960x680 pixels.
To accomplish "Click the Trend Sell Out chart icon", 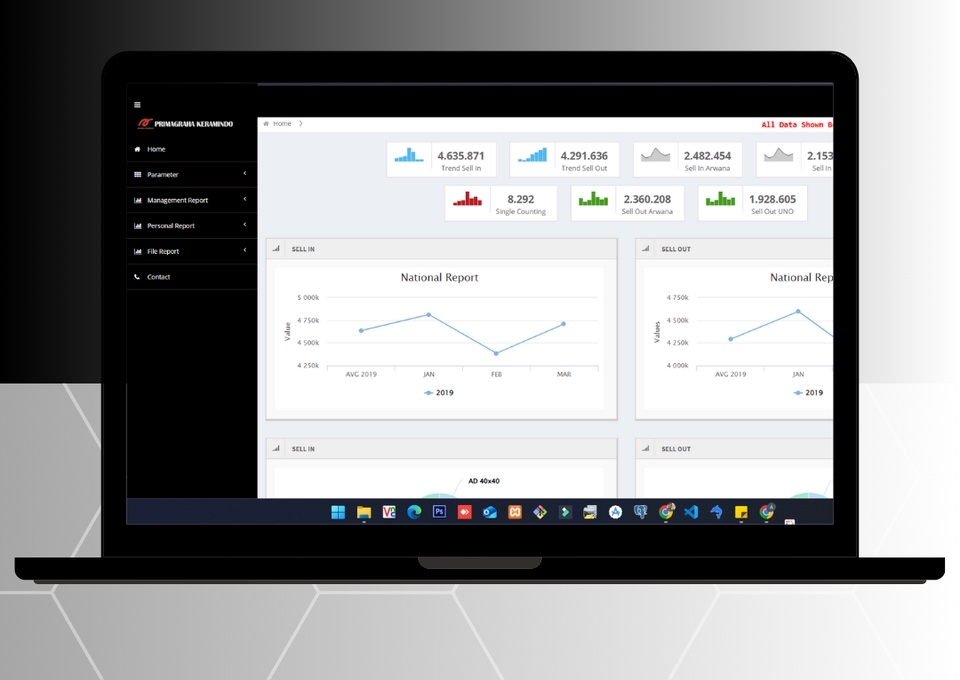I will point(532,155).
